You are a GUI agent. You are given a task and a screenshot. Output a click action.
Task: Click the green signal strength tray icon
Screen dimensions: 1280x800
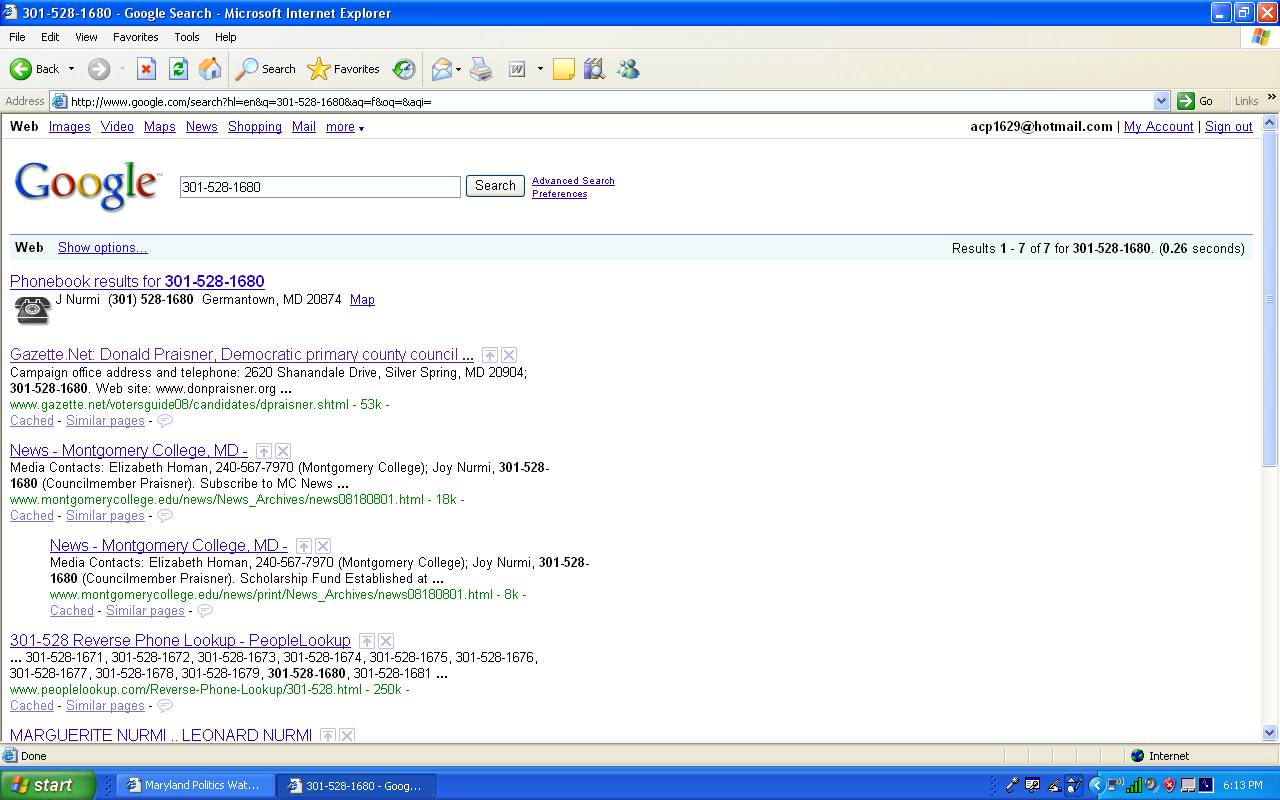[x=1134, y=785]
